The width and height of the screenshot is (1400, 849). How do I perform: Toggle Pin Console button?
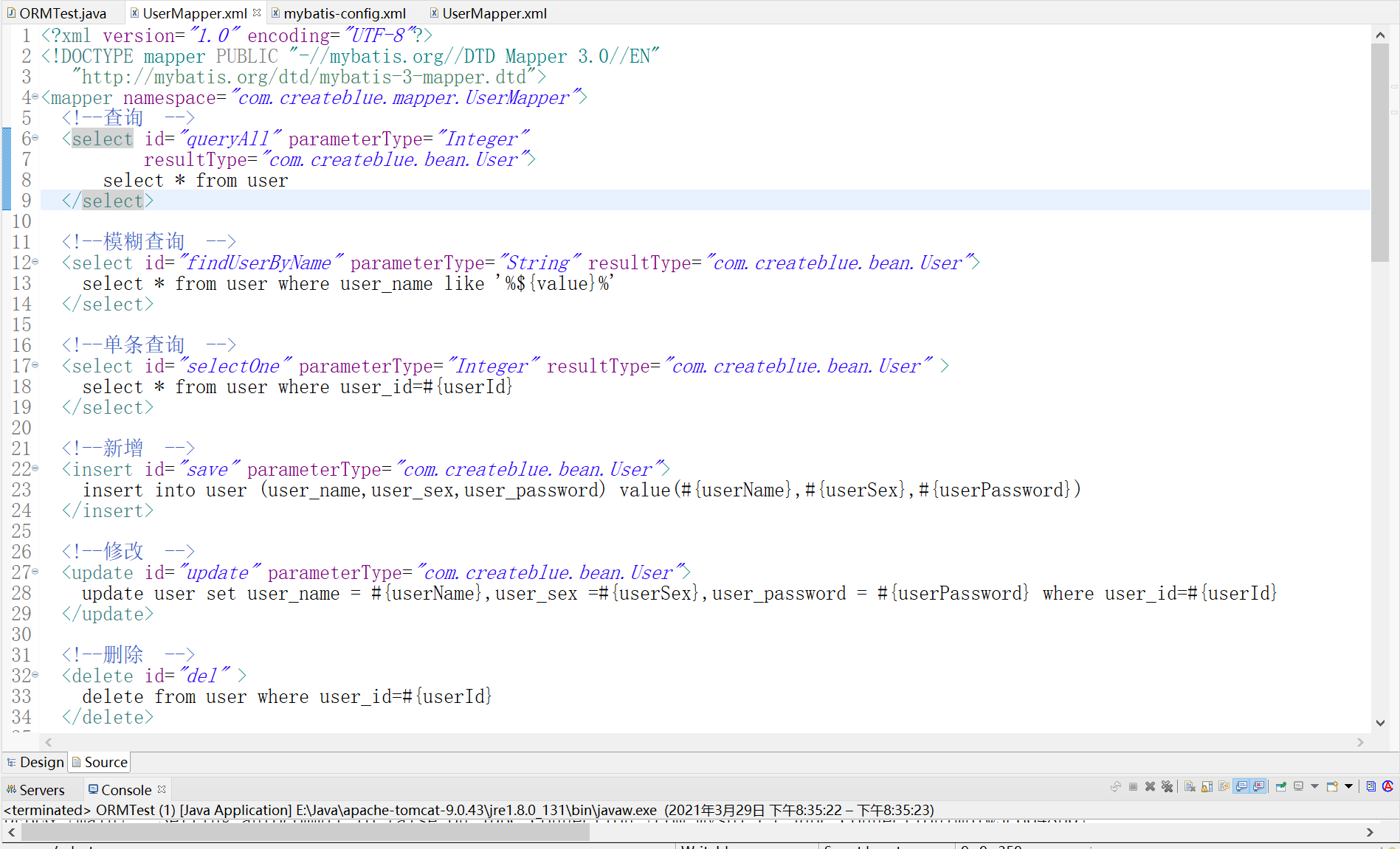click(x=1281, y=786)
